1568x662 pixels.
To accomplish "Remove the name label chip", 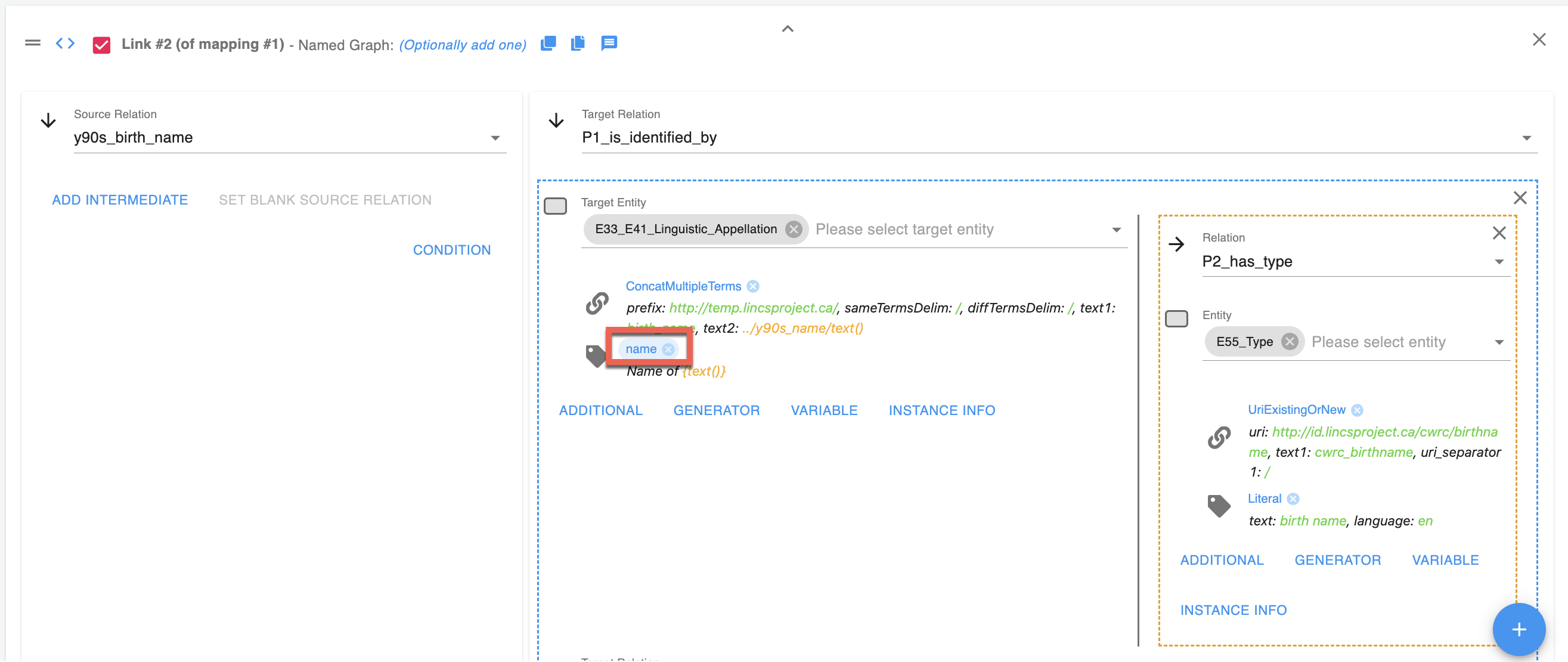I will pyautogui.click(x=668, y=349).
